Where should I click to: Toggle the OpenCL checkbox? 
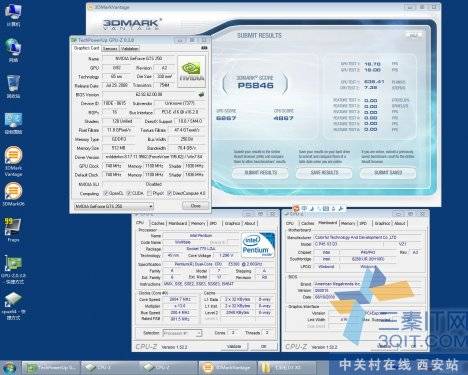(x=106, y=193)
